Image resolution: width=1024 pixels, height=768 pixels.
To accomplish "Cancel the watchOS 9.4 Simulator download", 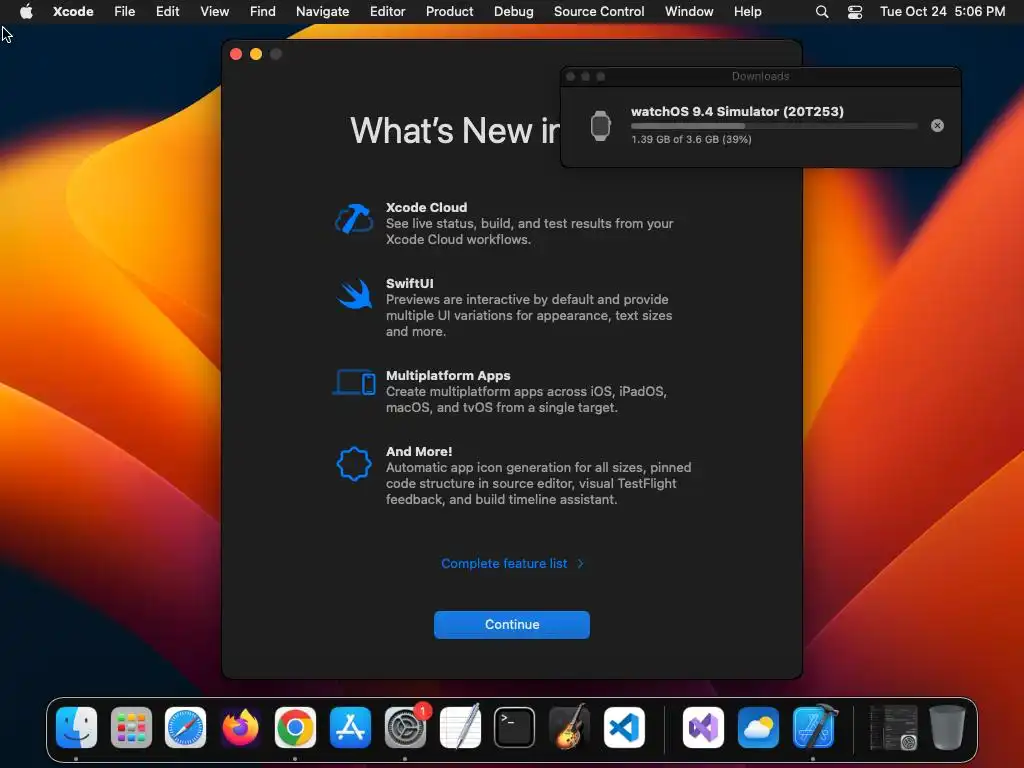I will pos(937,125).
